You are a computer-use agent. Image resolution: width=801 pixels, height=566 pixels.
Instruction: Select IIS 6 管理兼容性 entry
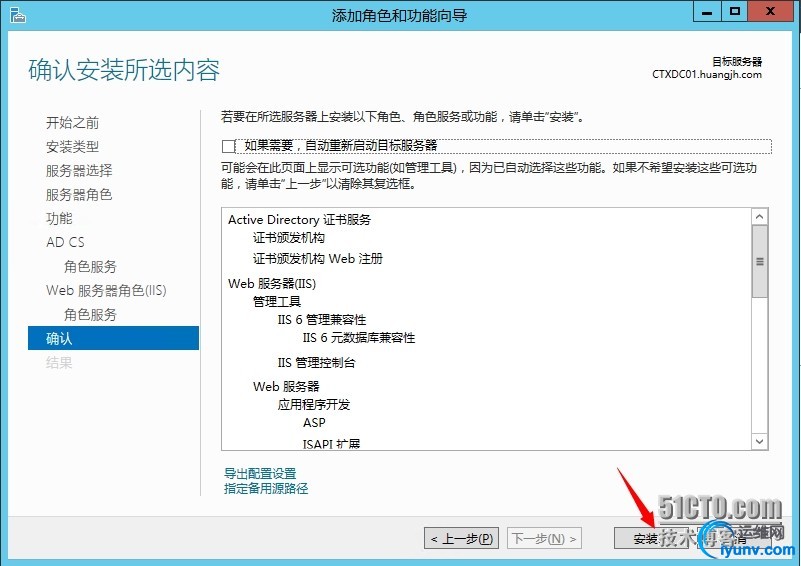coord(322,320)
